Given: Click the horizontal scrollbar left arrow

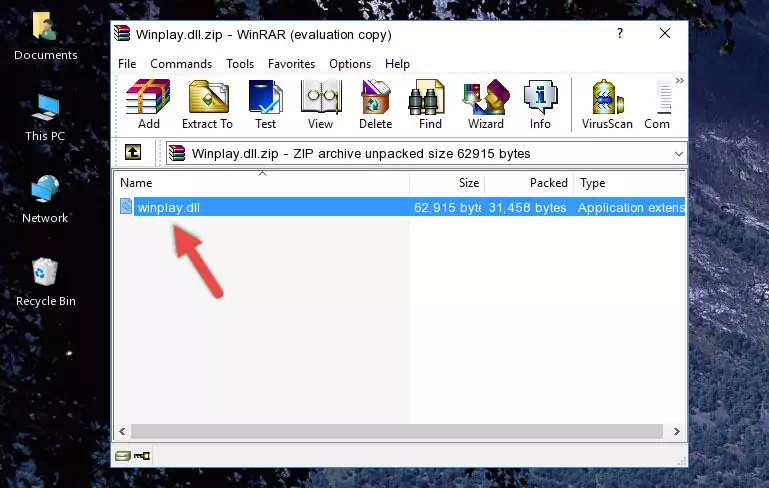Looking at the screenshot, I should click(122, 432).
